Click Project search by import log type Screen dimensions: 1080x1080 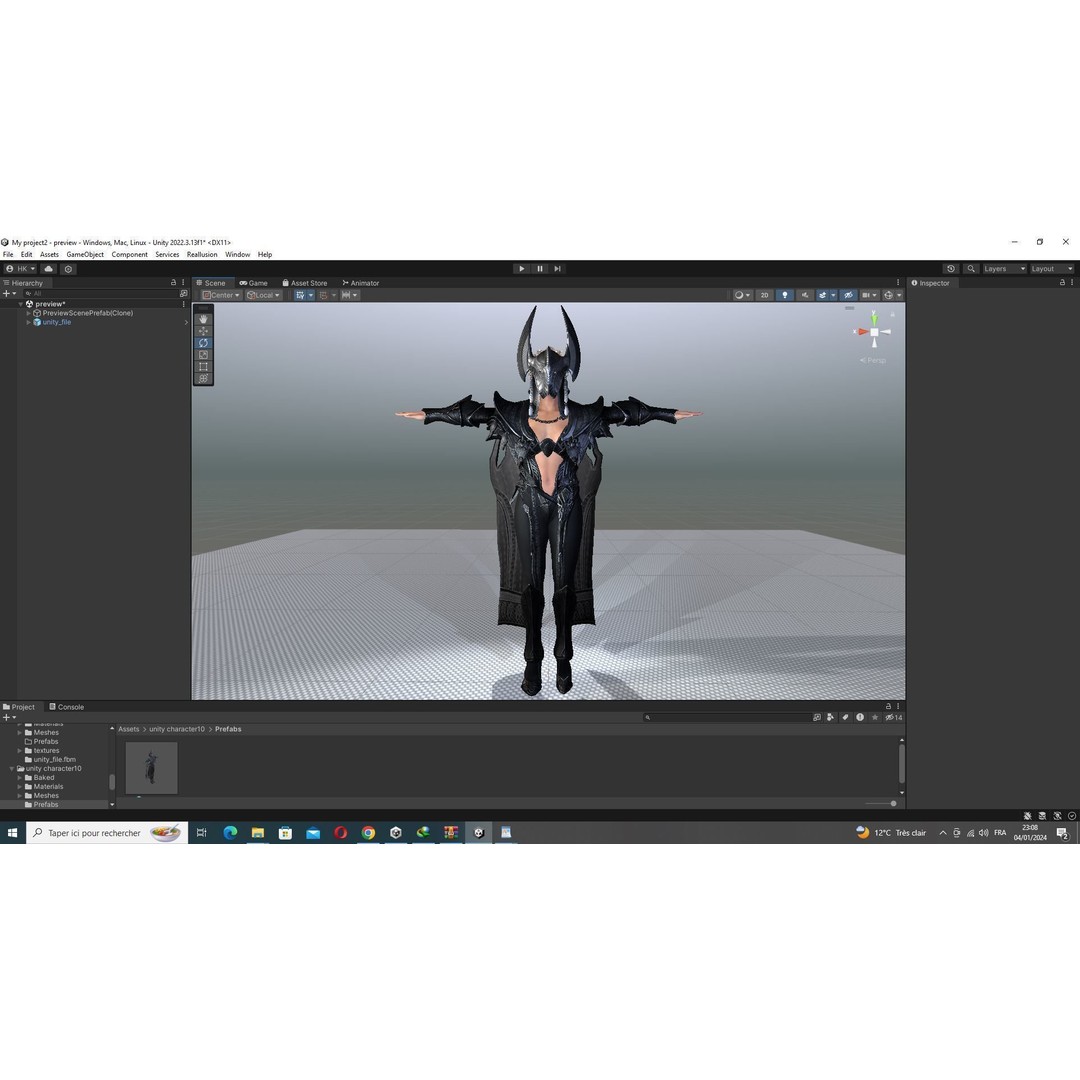(x=860, y=717)
